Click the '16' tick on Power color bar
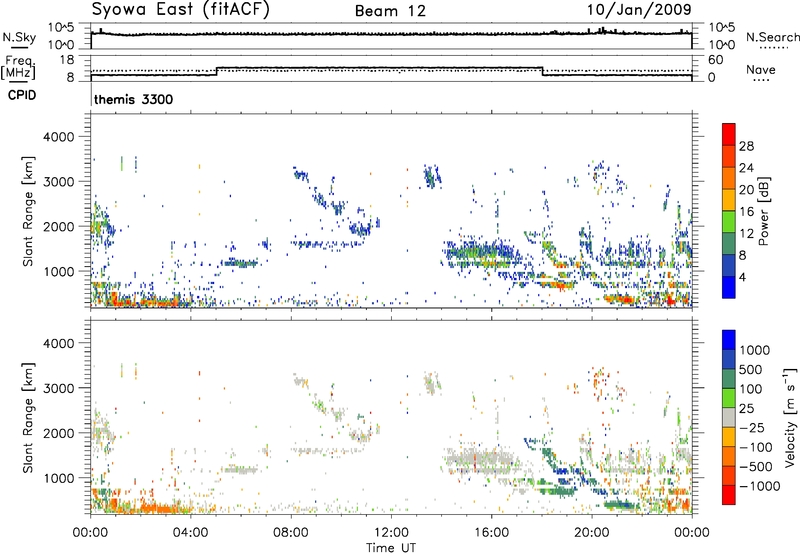 click(746, 211)
